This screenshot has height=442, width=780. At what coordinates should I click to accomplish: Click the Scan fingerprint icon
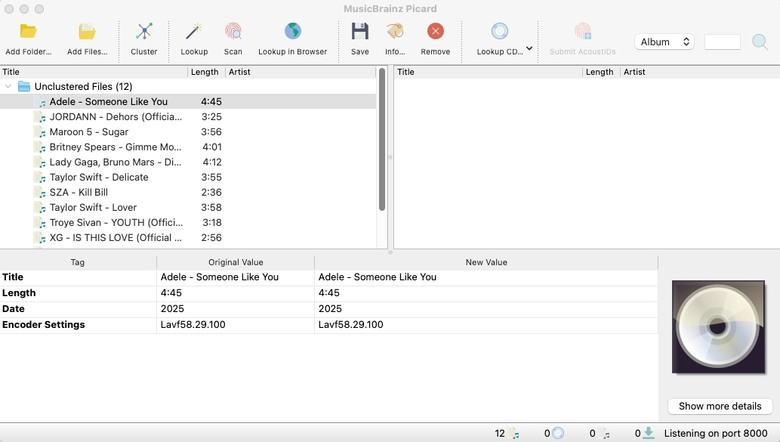click(233, 32)
